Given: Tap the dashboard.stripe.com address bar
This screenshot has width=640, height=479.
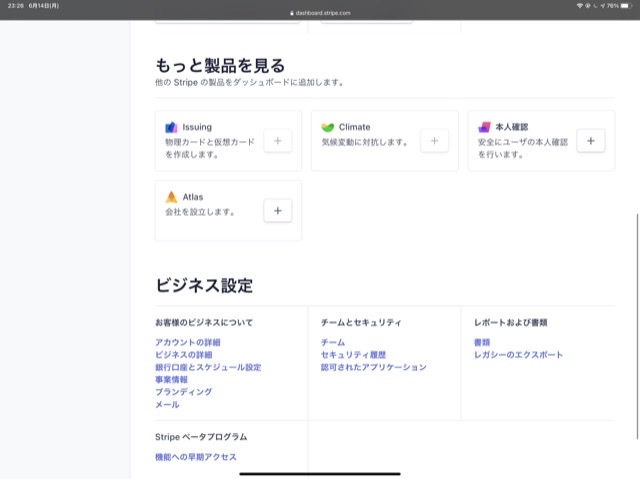Looking at the screenshot, I should [320, 13].
